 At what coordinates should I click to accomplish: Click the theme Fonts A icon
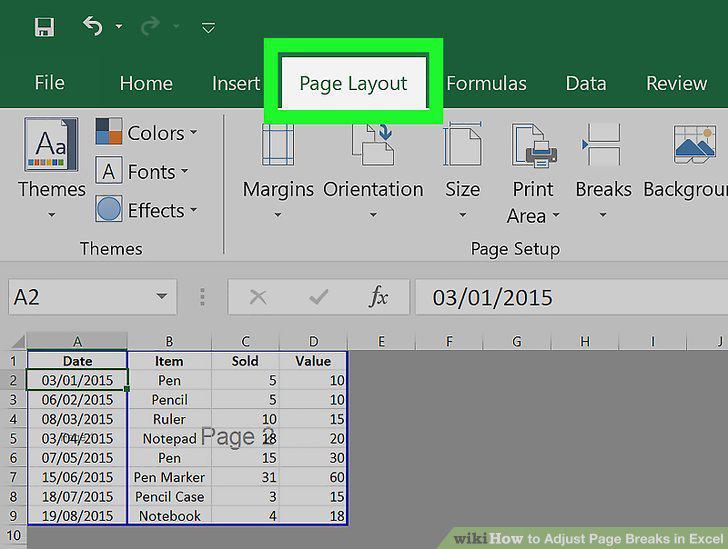pos(109,170)
